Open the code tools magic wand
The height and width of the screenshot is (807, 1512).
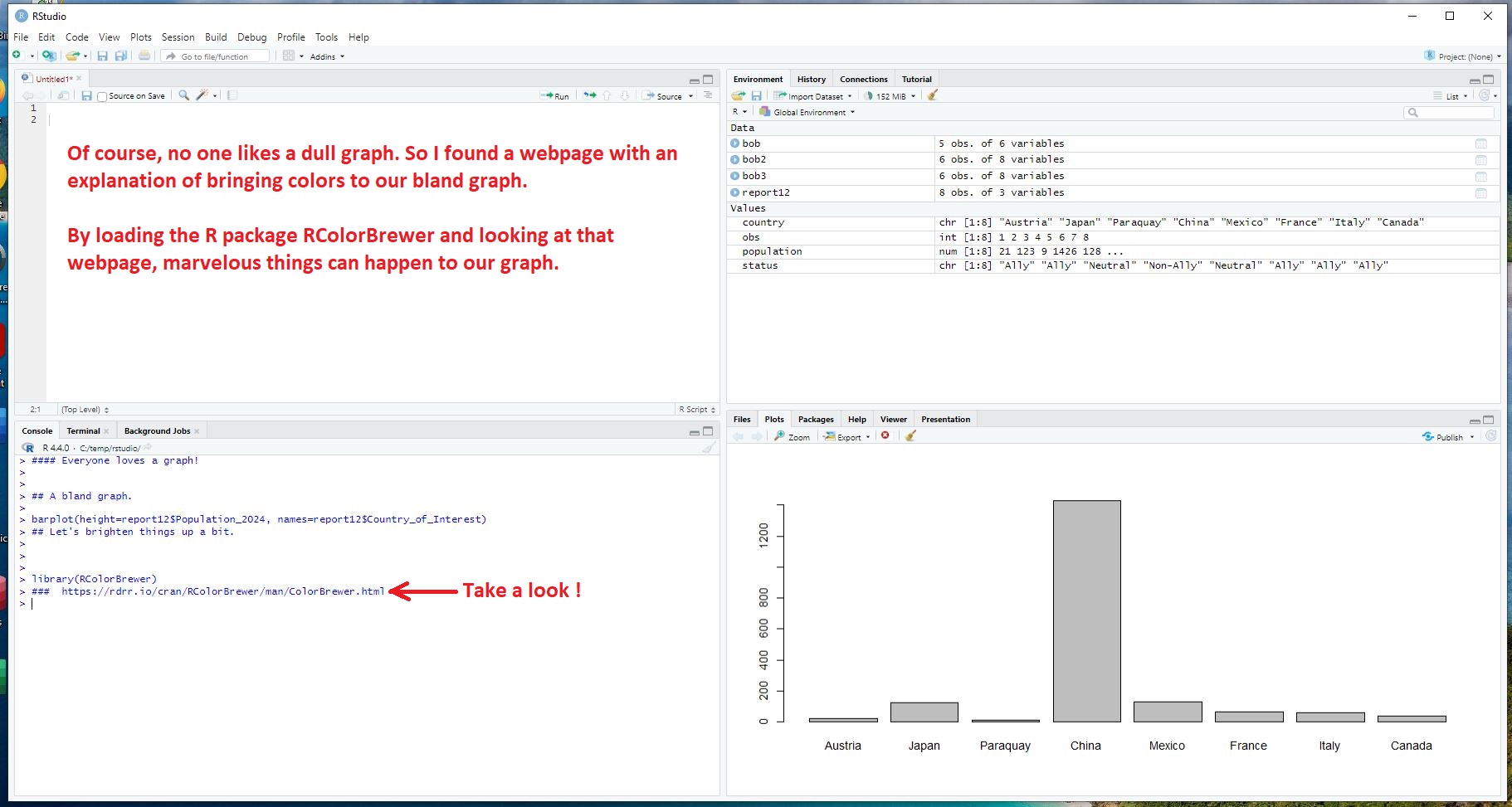(202, 95)
